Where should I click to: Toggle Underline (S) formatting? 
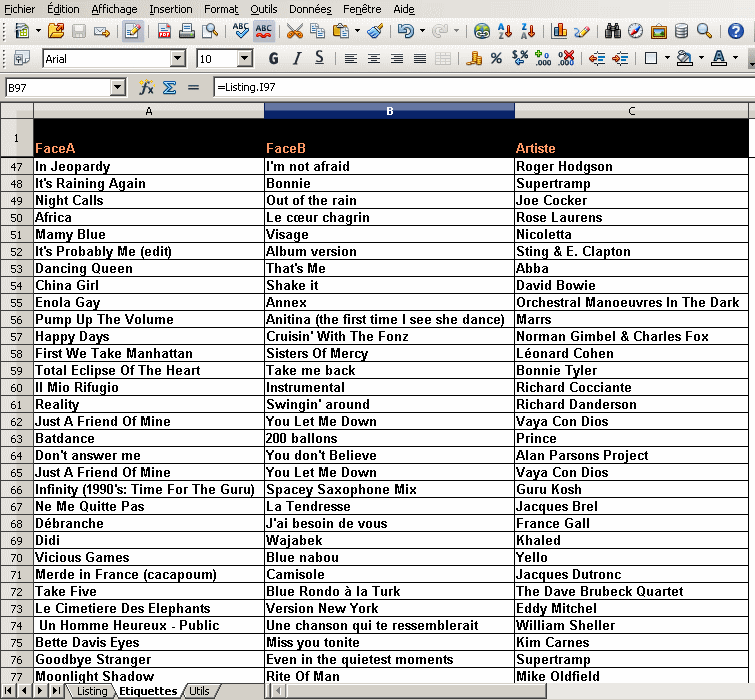click(319, 59)
